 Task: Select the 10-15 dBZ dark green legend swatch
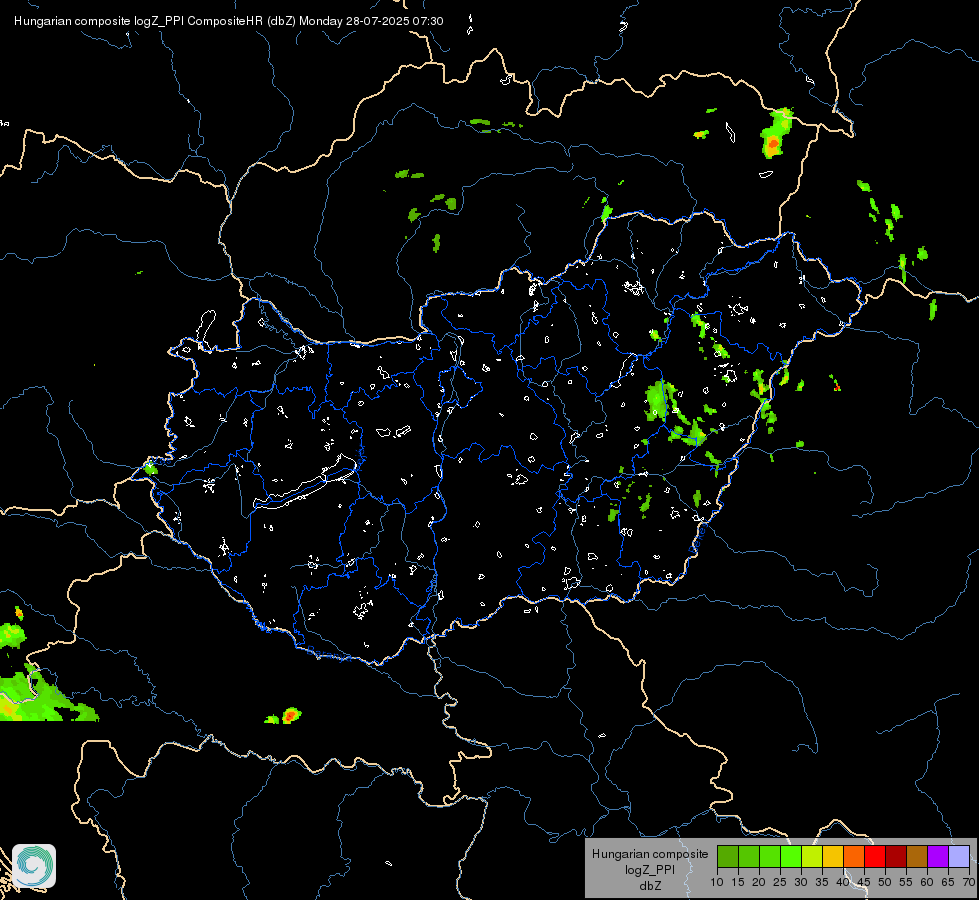pyautogui.click(x=727, y=856)
